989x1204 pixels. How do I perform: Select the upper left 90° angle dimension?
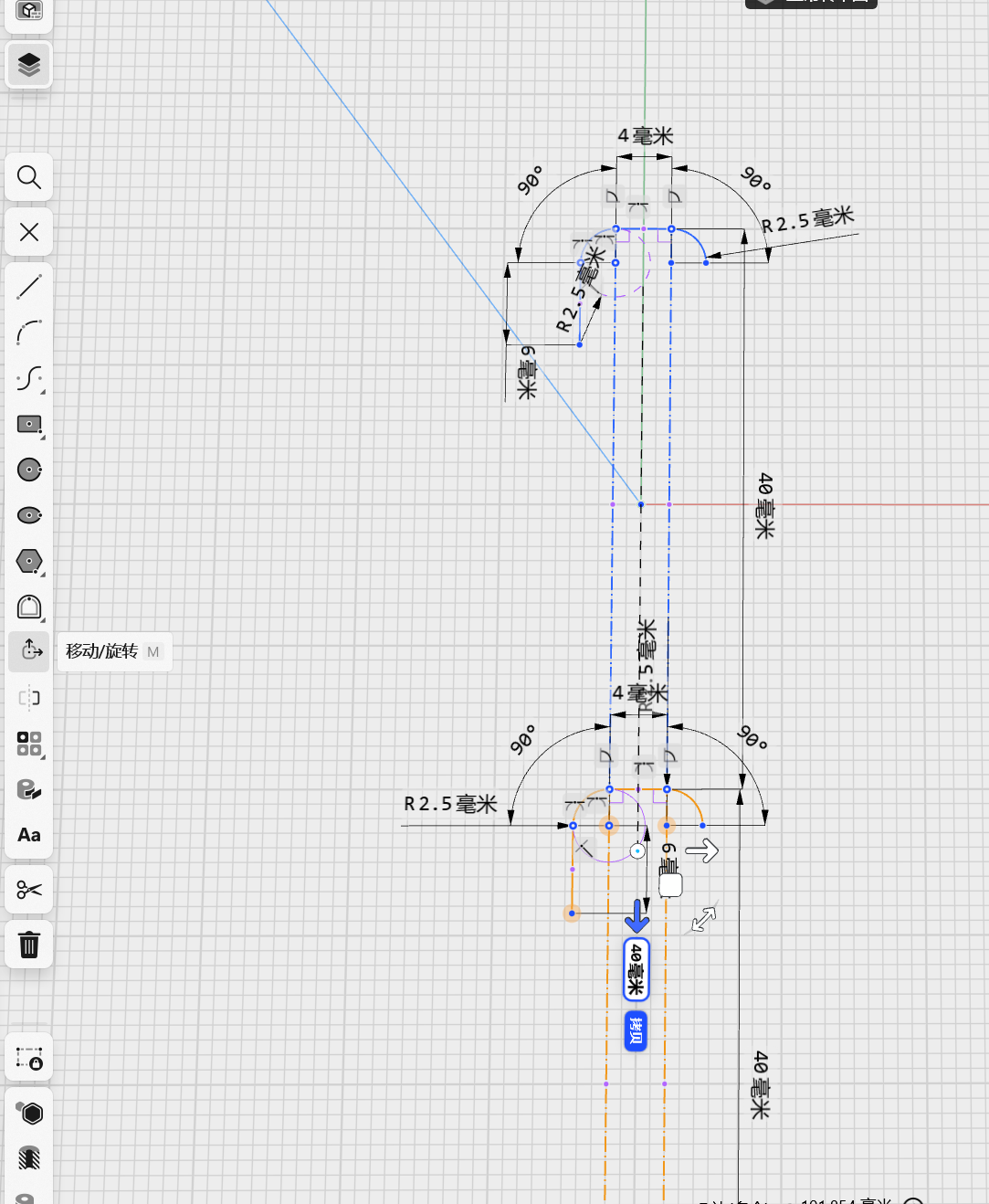tap(530, 180)
